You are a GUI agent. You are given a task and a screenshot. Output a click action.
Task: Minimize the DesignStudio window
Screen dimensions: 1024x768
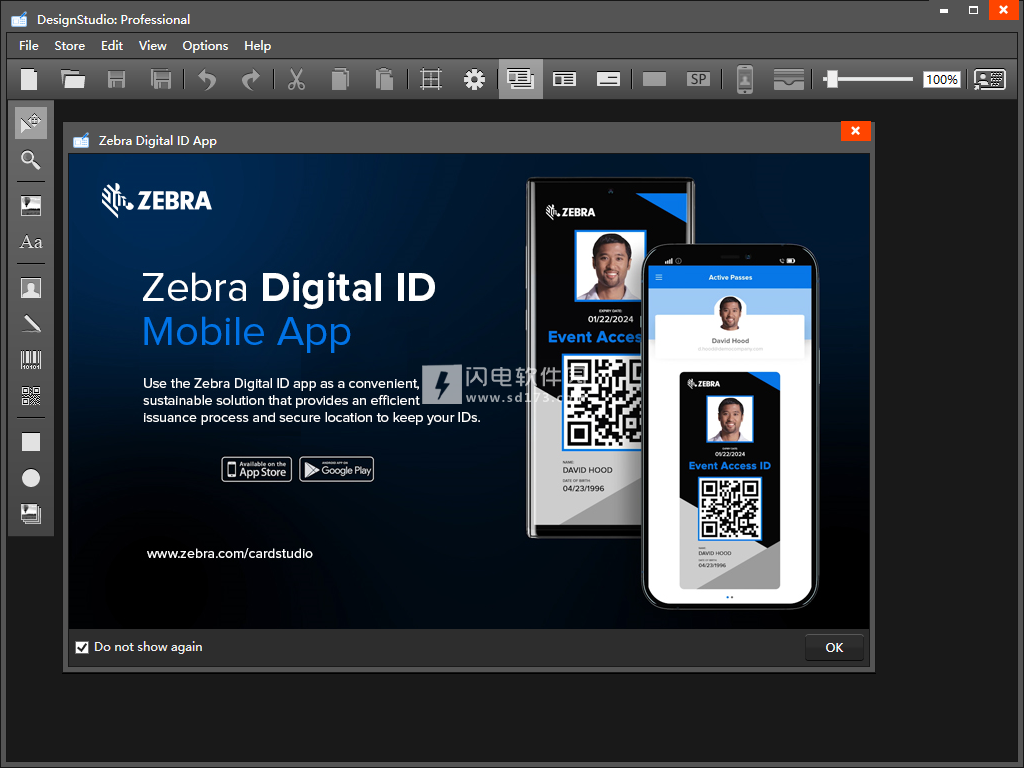pyautogui.click(x=944, y=10)
